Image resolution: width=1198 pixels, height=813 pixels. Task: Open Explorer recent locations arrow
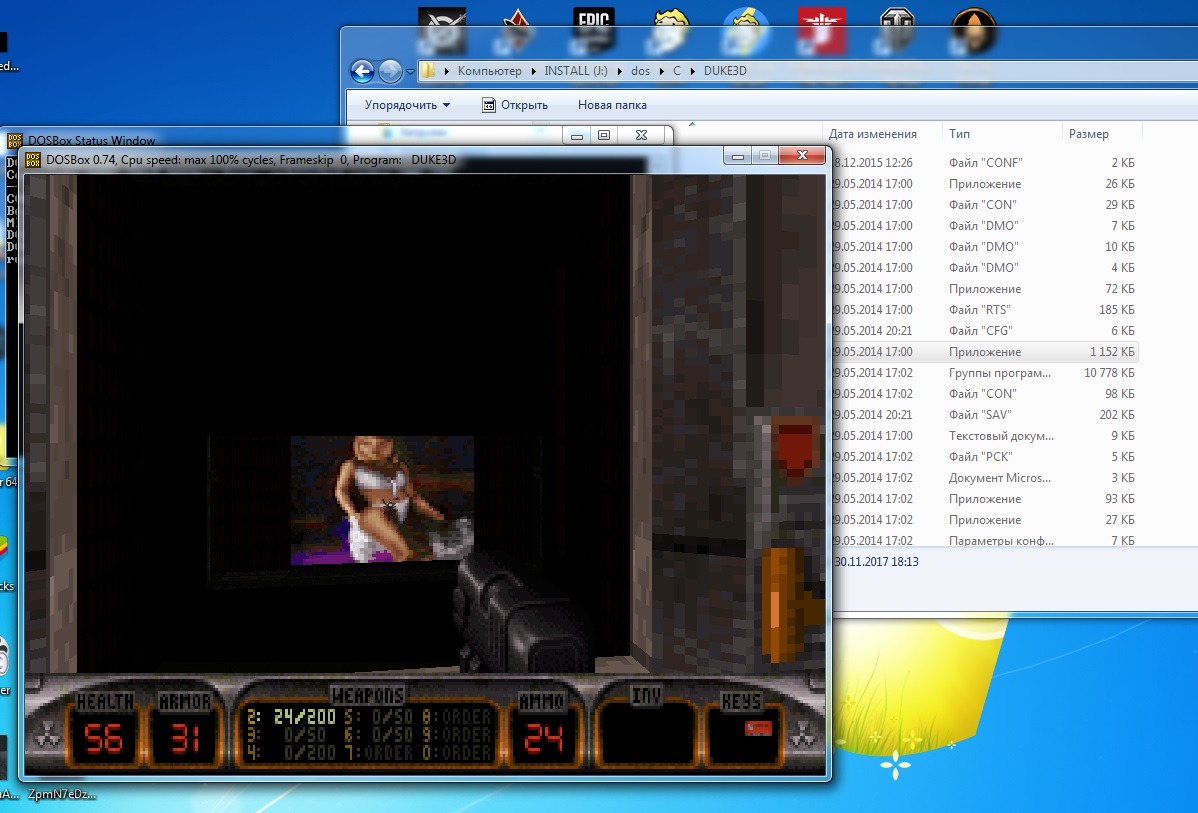(410, 72)
